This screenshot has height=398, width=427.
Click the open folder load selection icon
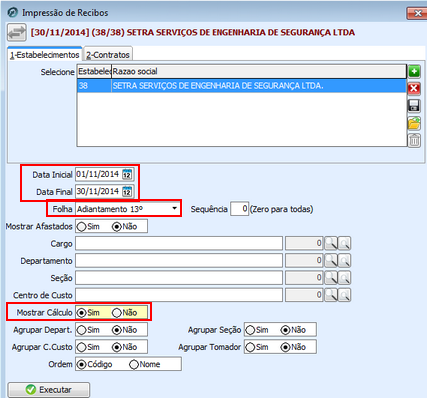click(x=414, y=123)
